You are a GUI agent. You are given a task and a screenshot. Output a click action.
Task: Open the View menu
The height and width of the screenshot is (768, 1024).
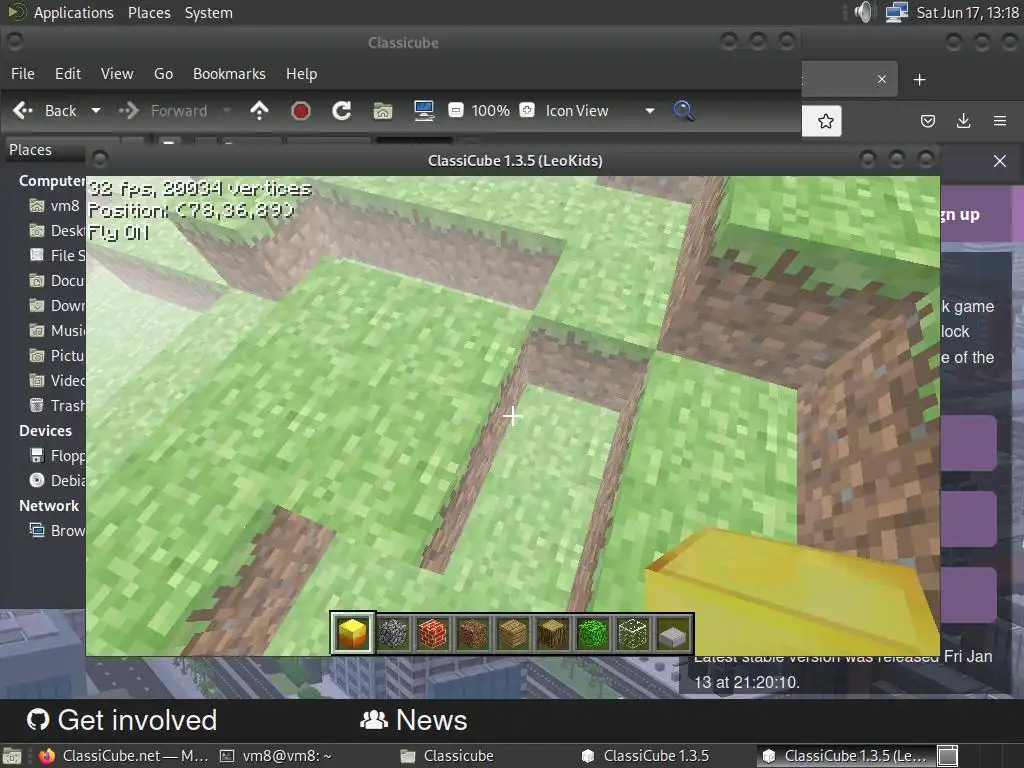[117, 74]
